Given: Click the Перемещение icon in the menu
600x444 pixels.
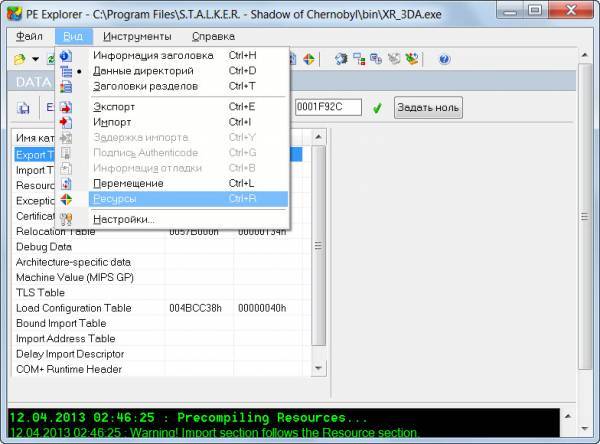Looking at the screenshot, I should 66,184.
